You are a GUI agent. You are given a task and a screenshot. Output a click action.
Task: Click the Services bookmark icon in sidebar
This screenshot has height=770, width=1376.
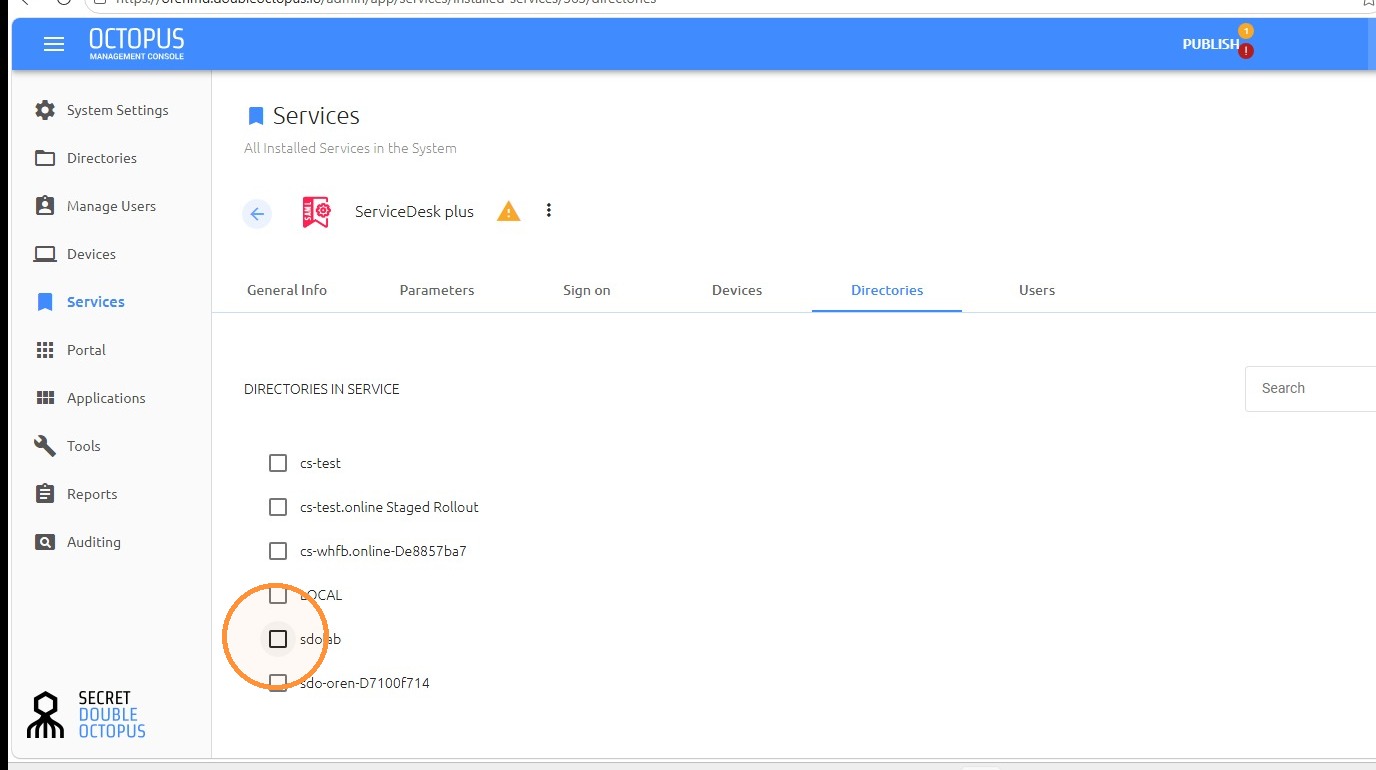[x=45, y=302]
